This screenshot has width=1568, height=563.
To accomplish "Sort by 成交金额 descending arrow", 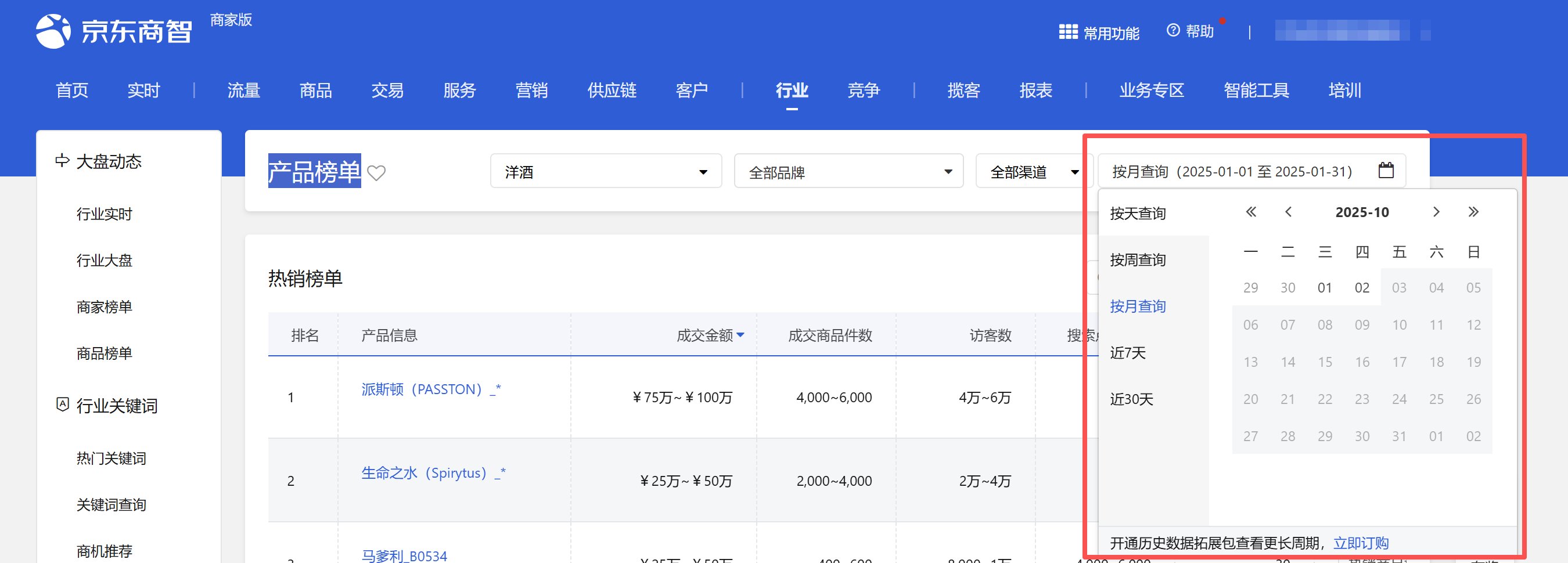I will (x=740, y=335).
